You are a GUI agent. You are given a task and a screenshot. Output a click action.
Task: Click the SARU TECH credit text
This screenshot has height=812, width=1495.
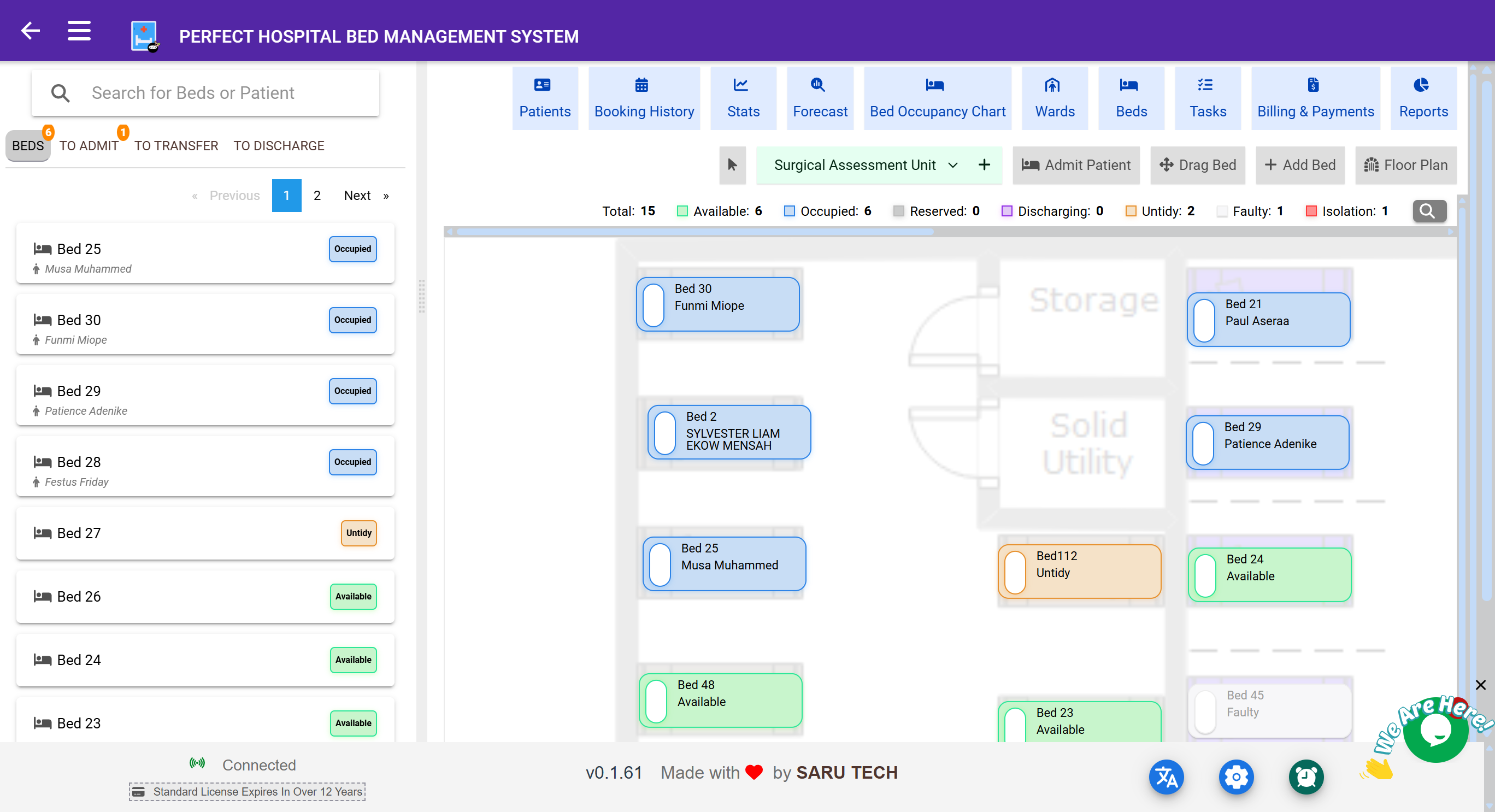click(846, 773)
